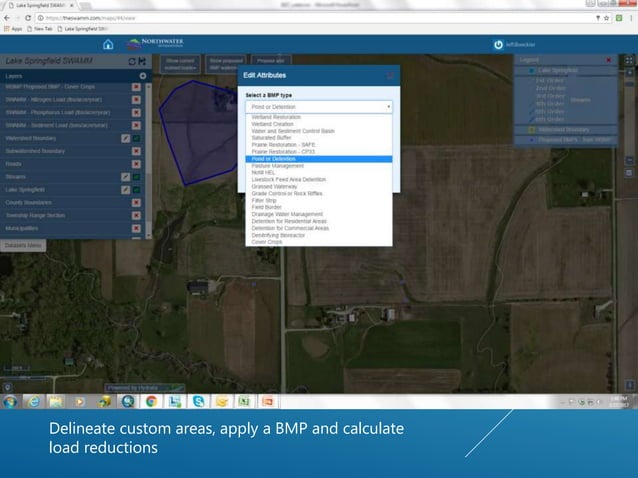Image resolution: width=638 pixels, height=478 pixels.
Task: Toggle Lake Springfield layer green checkbox
Action: coord(136,190)
